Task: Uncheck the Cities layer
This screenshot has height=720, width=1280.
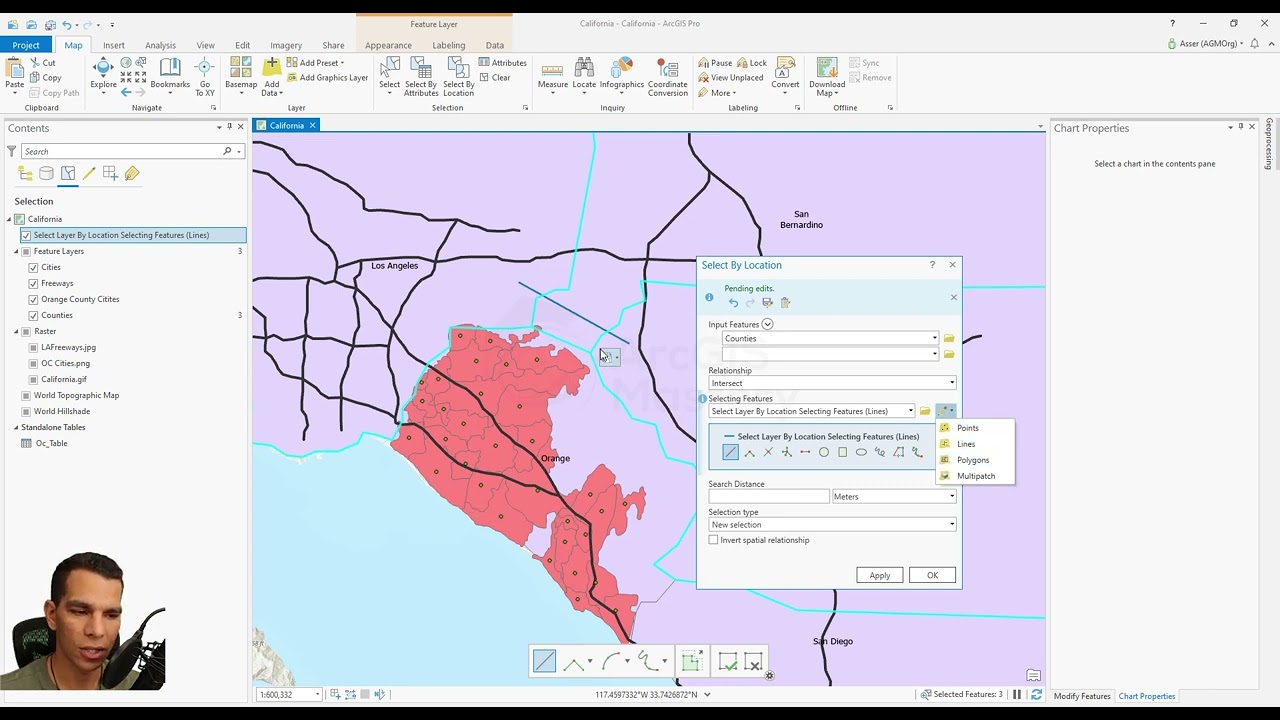Action: coord(33,267)
